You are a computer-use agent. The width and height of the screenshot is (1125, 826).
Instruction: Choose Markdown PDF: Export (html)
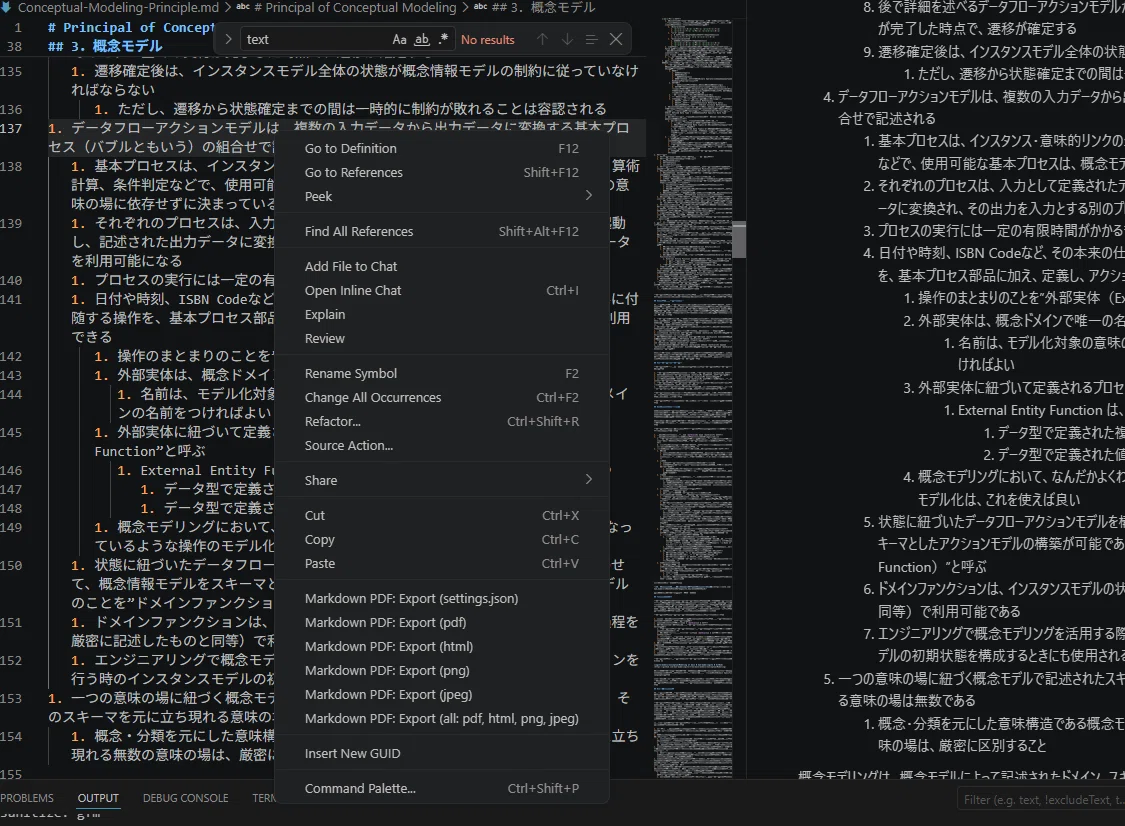click(442, 647)
